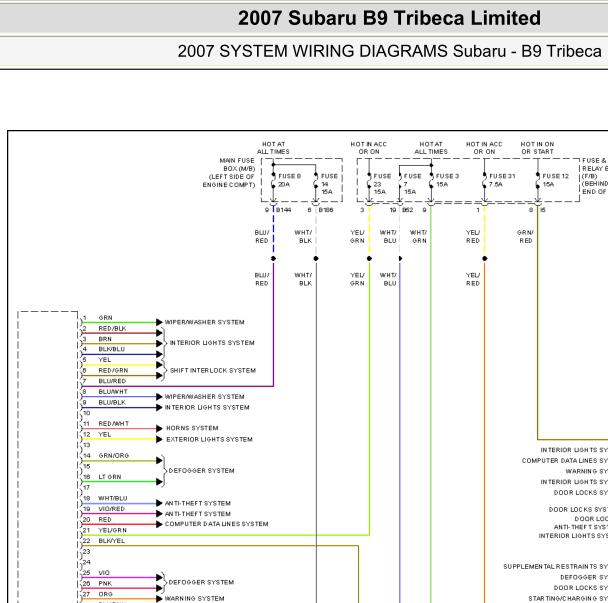This screenshot has height=603, width=608.
Task: Click connector label "B52"
Action: click(x=408, y=210)
